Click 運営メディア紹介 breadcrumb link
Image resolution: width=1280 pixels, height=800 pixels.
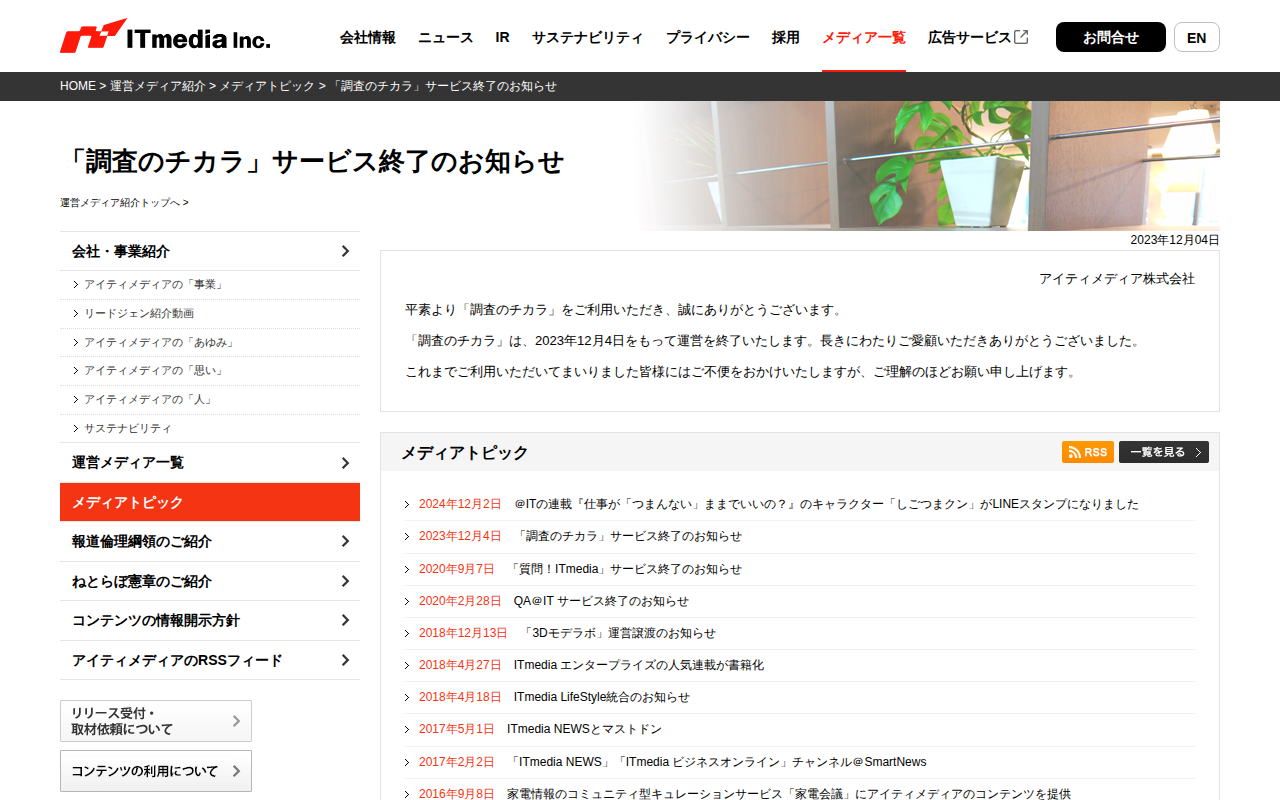[x=158, y=86]
